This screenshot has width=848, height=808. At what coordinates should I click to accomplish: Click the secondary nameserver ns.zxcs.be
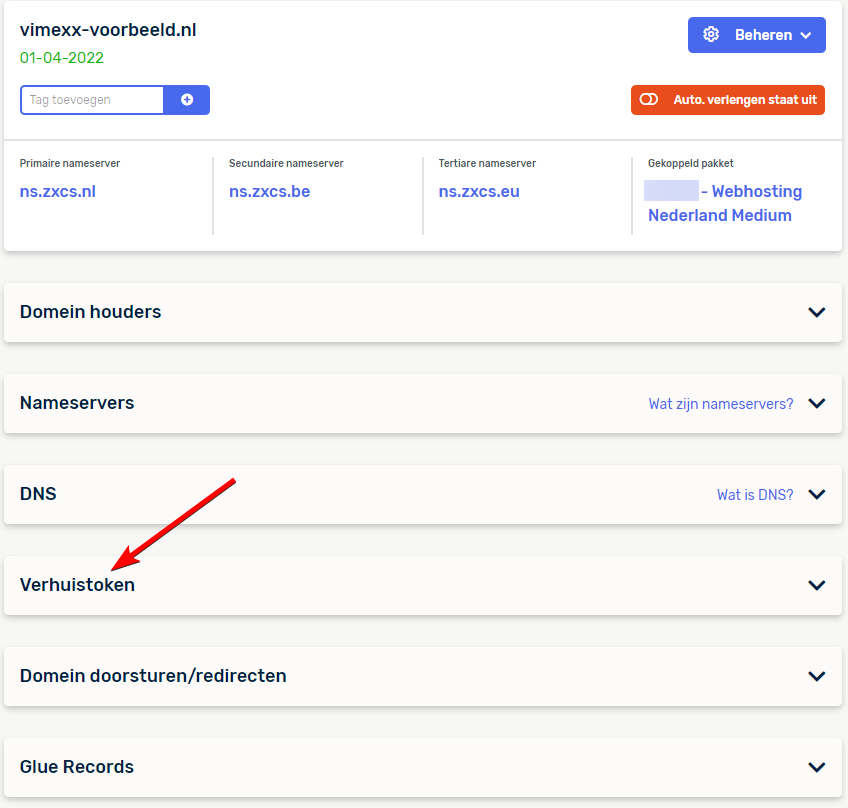pos(269,192)
